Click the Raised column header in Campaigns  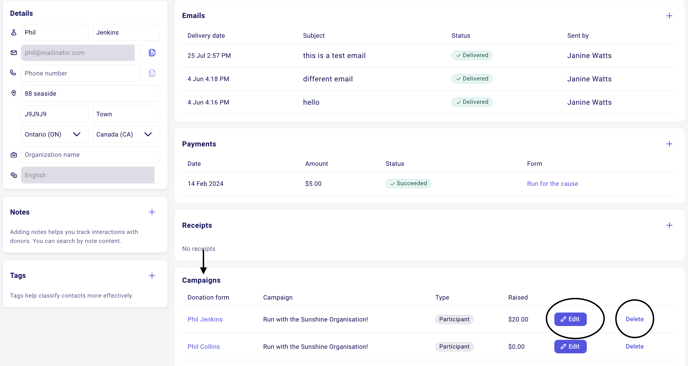[518, 298]
